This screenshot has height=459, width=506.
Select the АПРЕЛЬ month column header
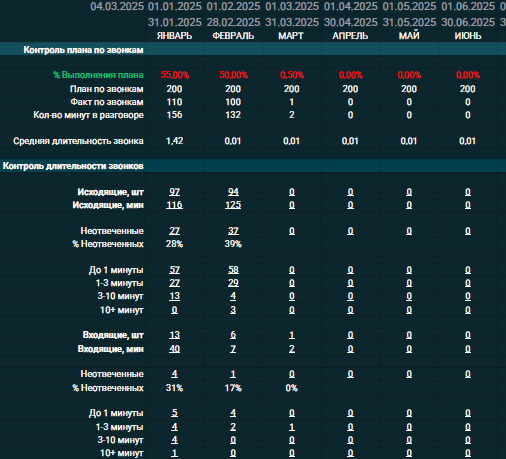[x=350, y=36]
